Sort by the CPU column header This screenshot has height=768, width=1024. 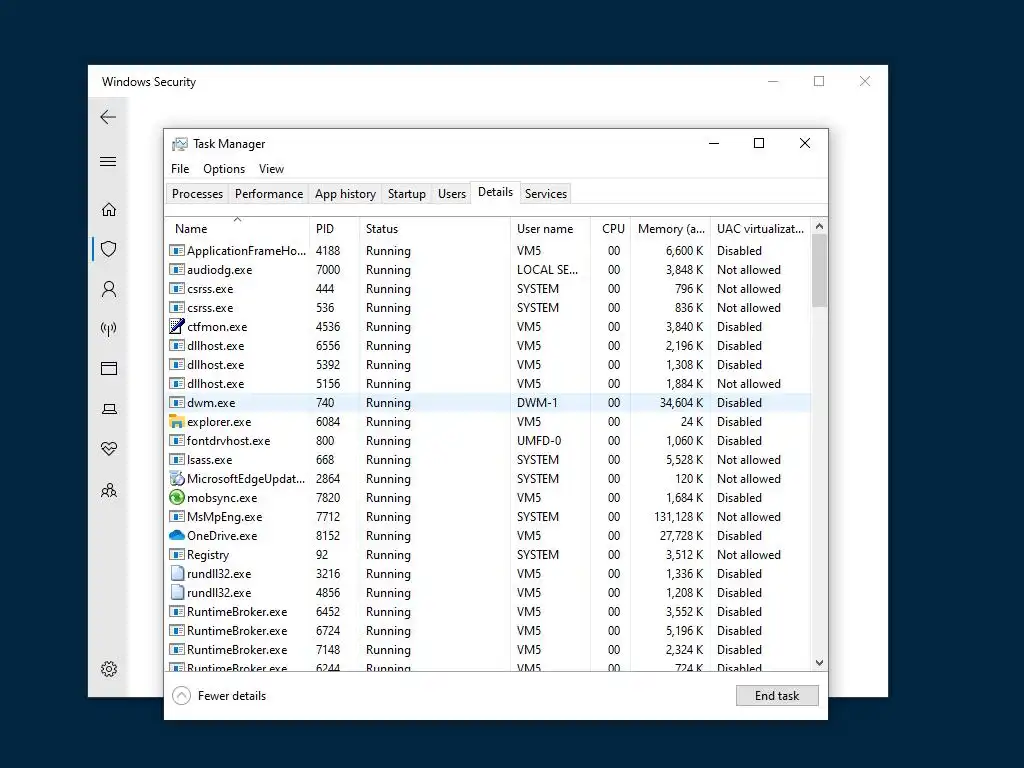pyautogui.click(x=611, y=229)
